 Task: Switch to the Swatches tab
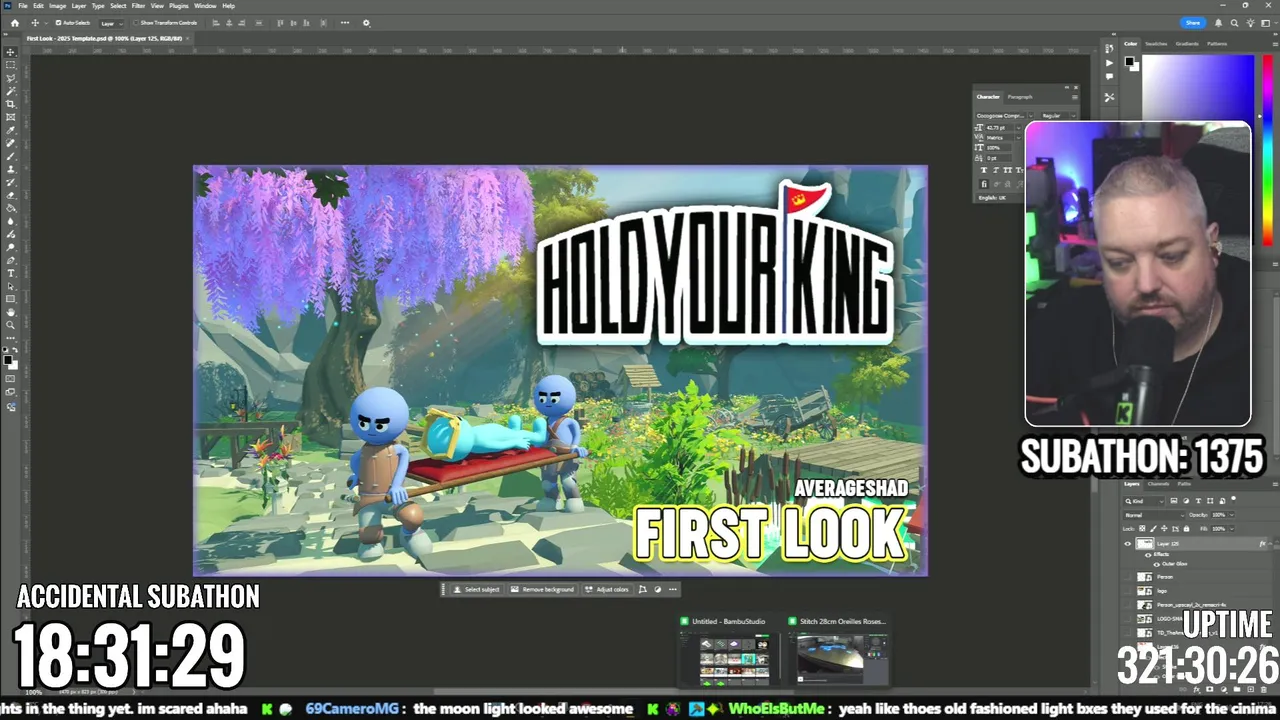coord(1156,44)
